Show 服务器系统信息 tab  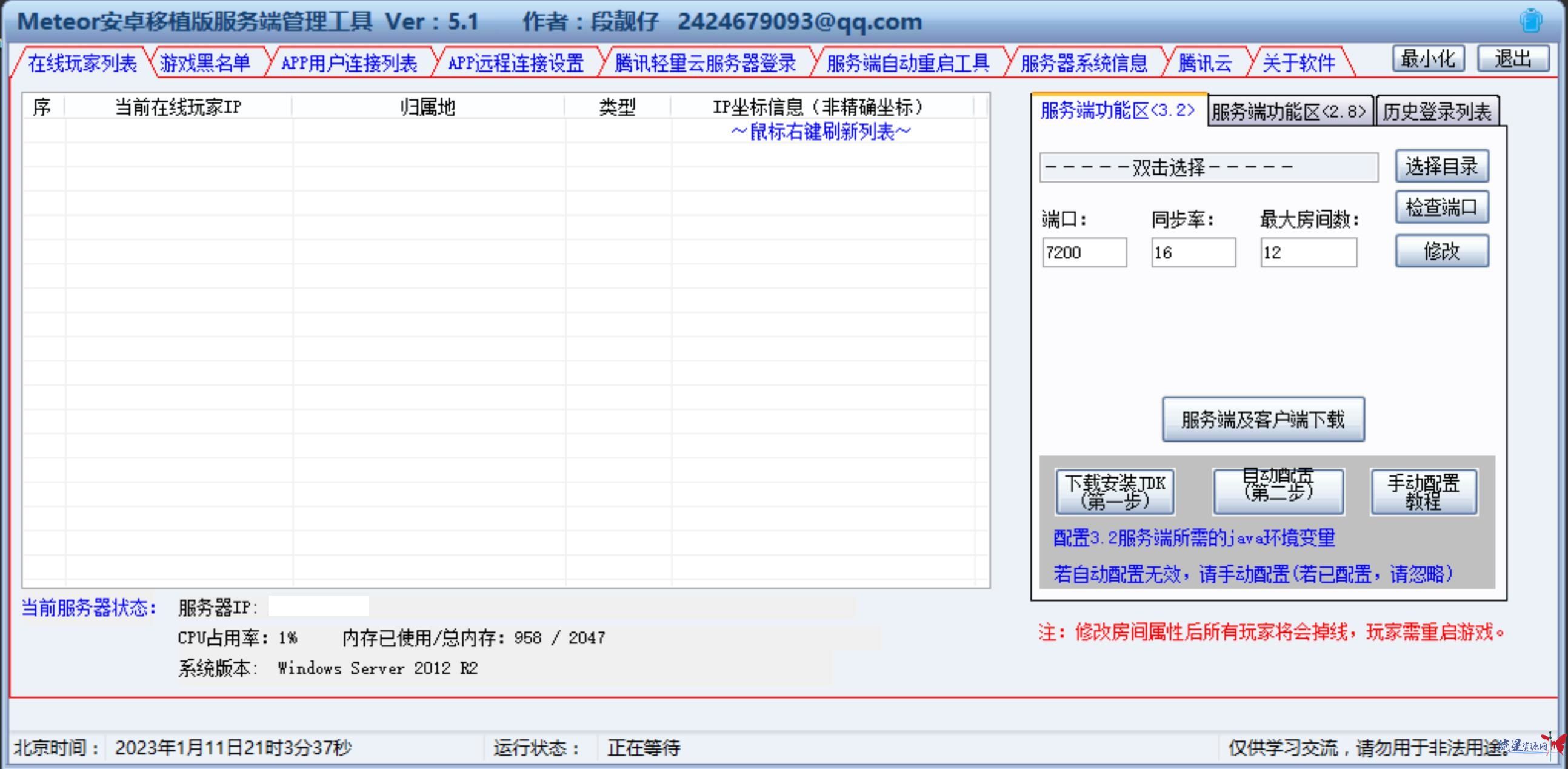coord(1084,63)
